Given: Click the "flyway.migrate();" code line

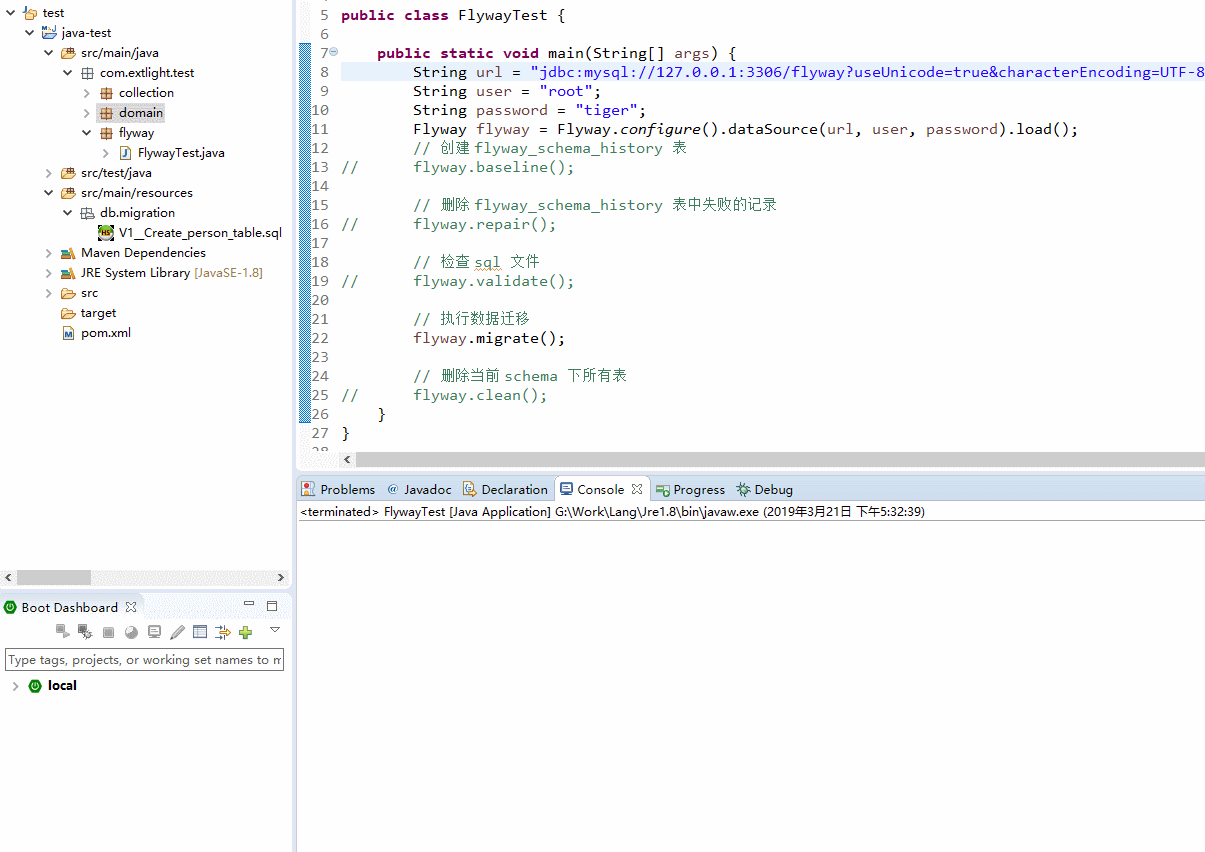Looking at the screenshot, I should tap(489, 338).
